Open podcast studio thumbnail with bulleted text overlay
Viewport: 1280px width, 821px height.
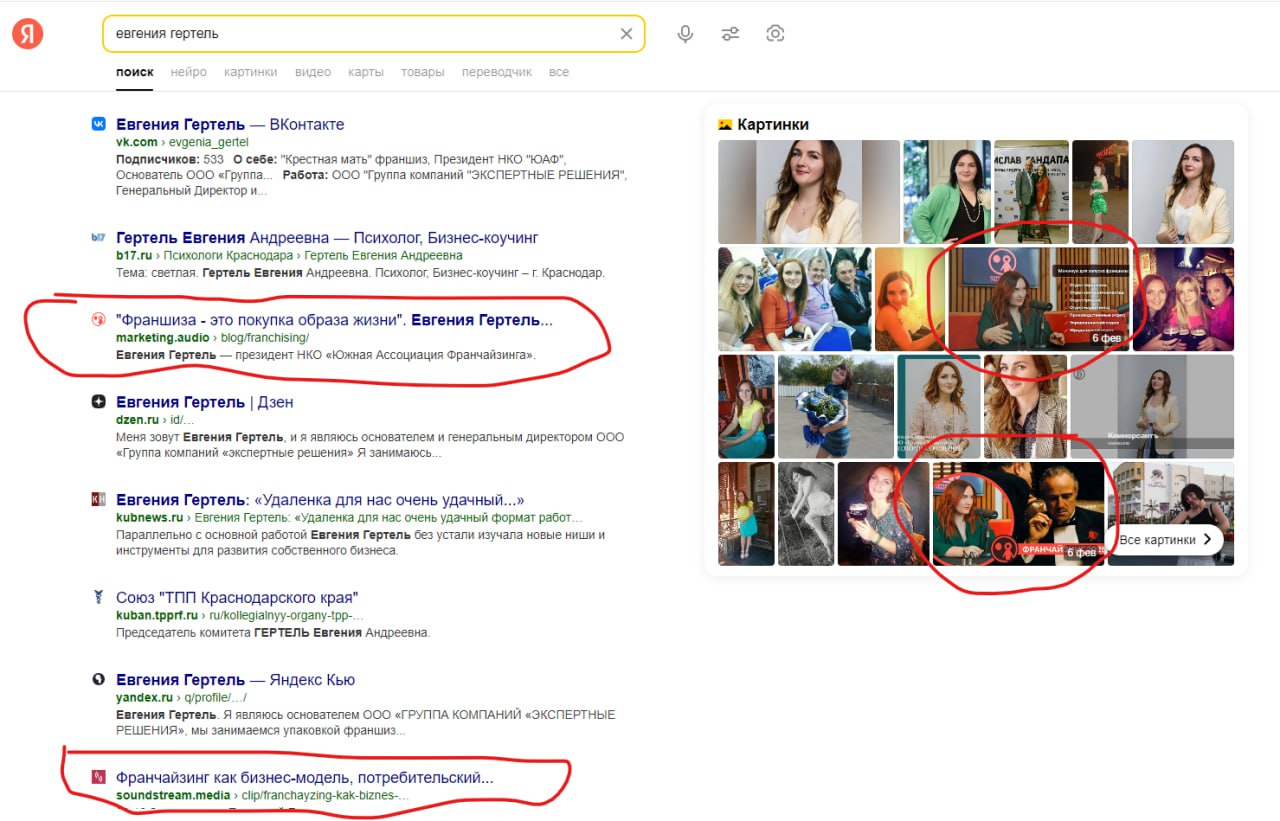click(x=1038, y=300)
